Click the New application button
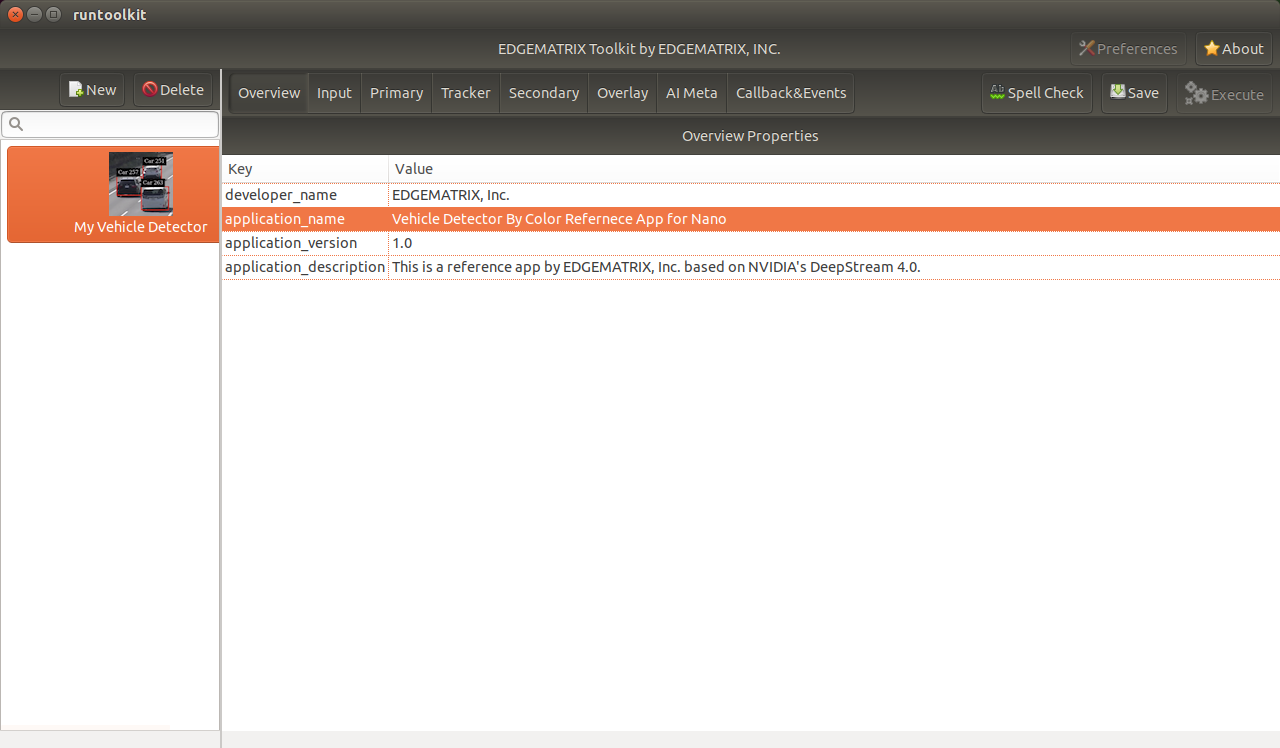1280x748 pixels. tap(92, 90)
